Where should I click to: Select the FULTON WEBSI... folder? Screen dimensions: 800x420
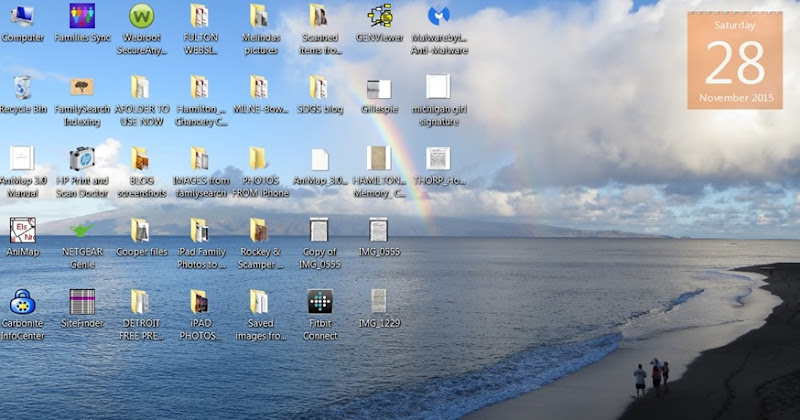(x=201, y=29)
